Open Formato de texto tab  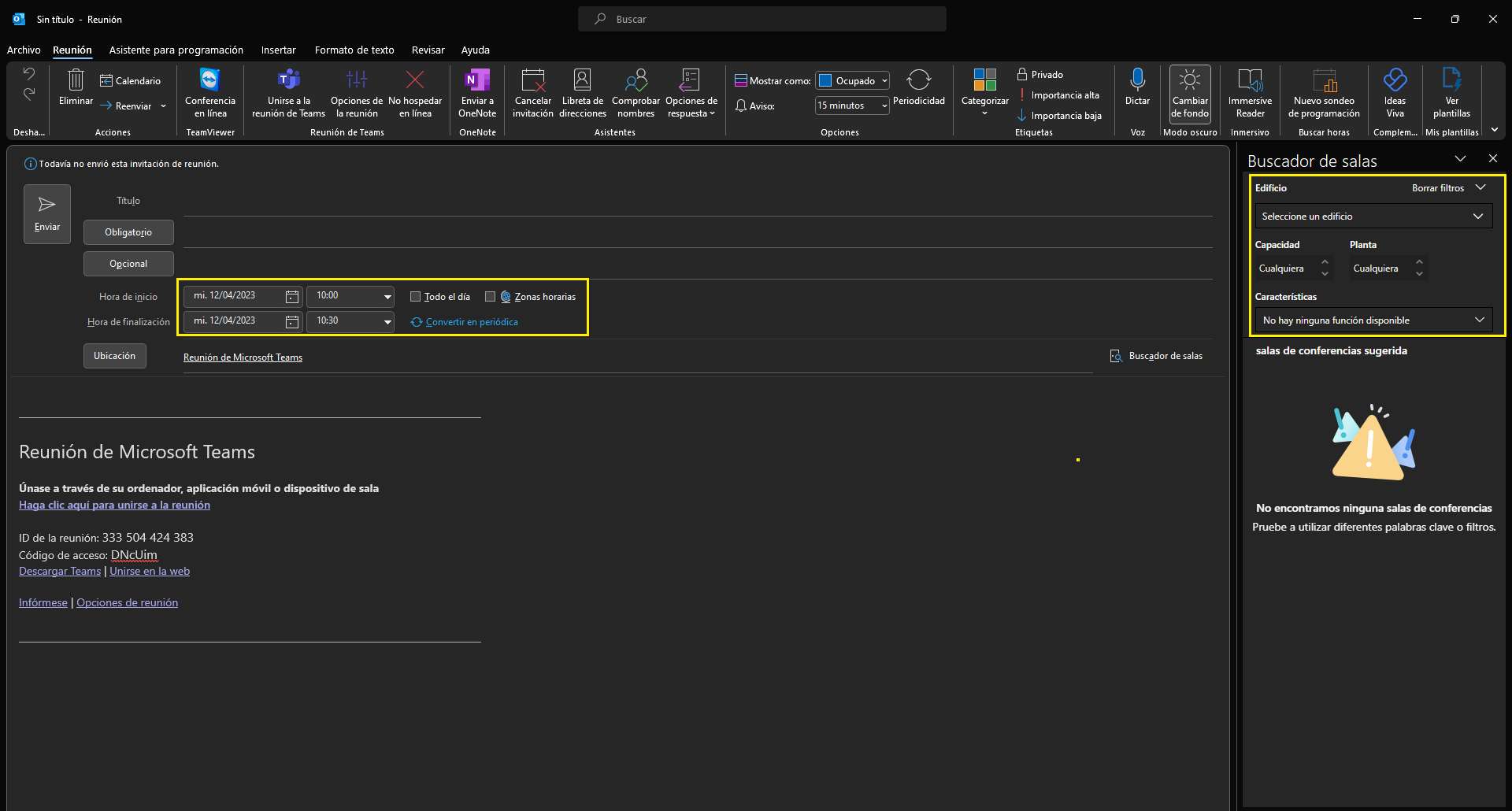(x=354, y=50)
